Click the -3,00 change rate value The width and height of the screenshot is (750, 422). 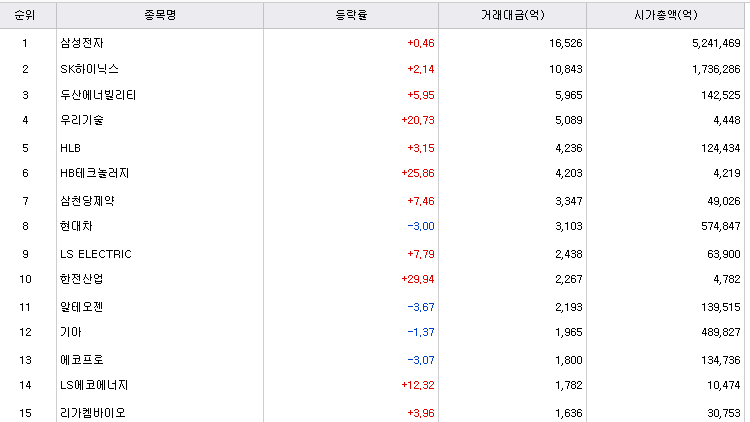pyautogui.click(x=421, y=226)
